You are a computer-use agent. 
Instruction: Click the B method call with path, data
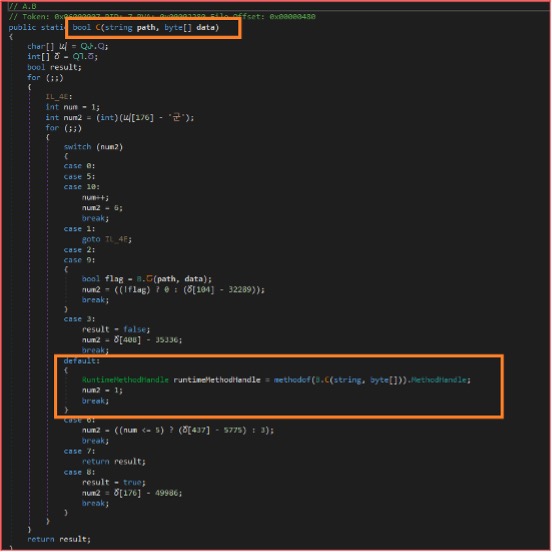coord(174,279)
